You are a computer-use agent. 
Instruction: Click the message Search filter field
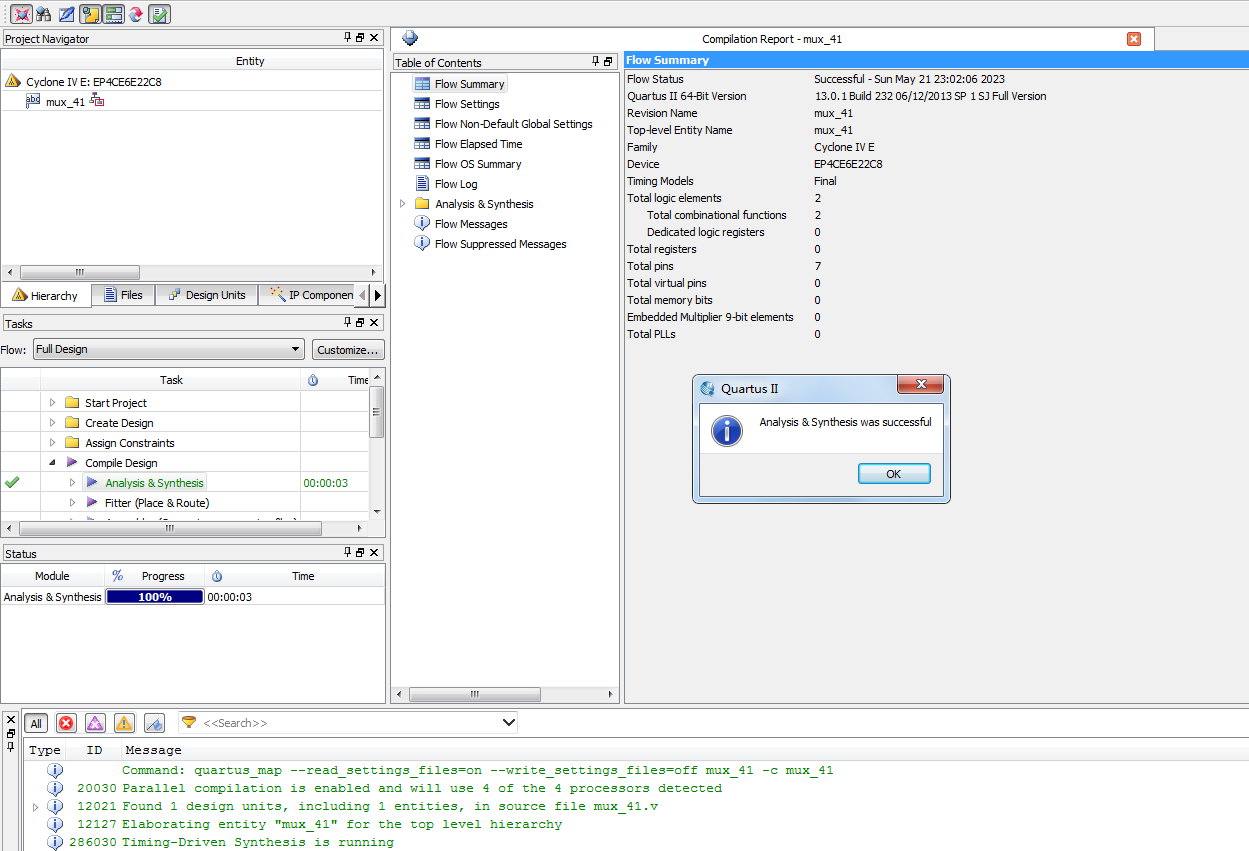[x=347, y=723]
